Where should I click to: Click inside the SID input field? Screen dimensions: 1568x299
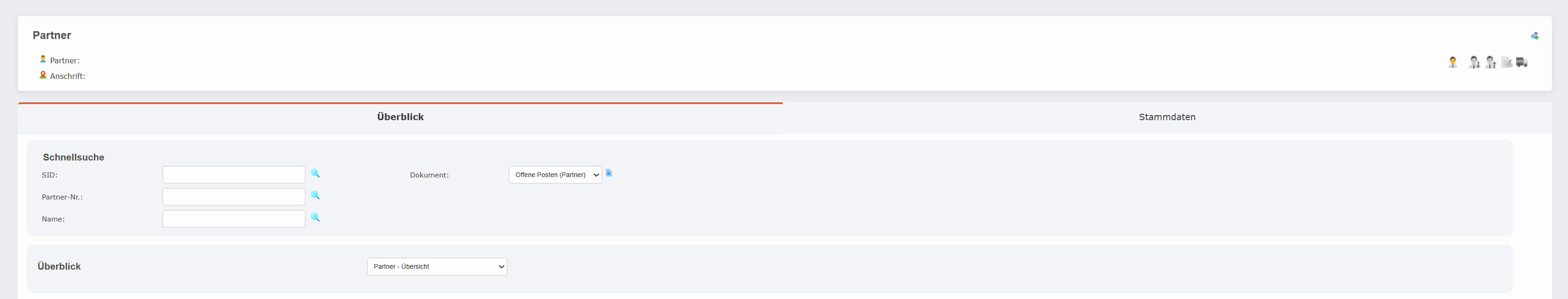[234, 175]
